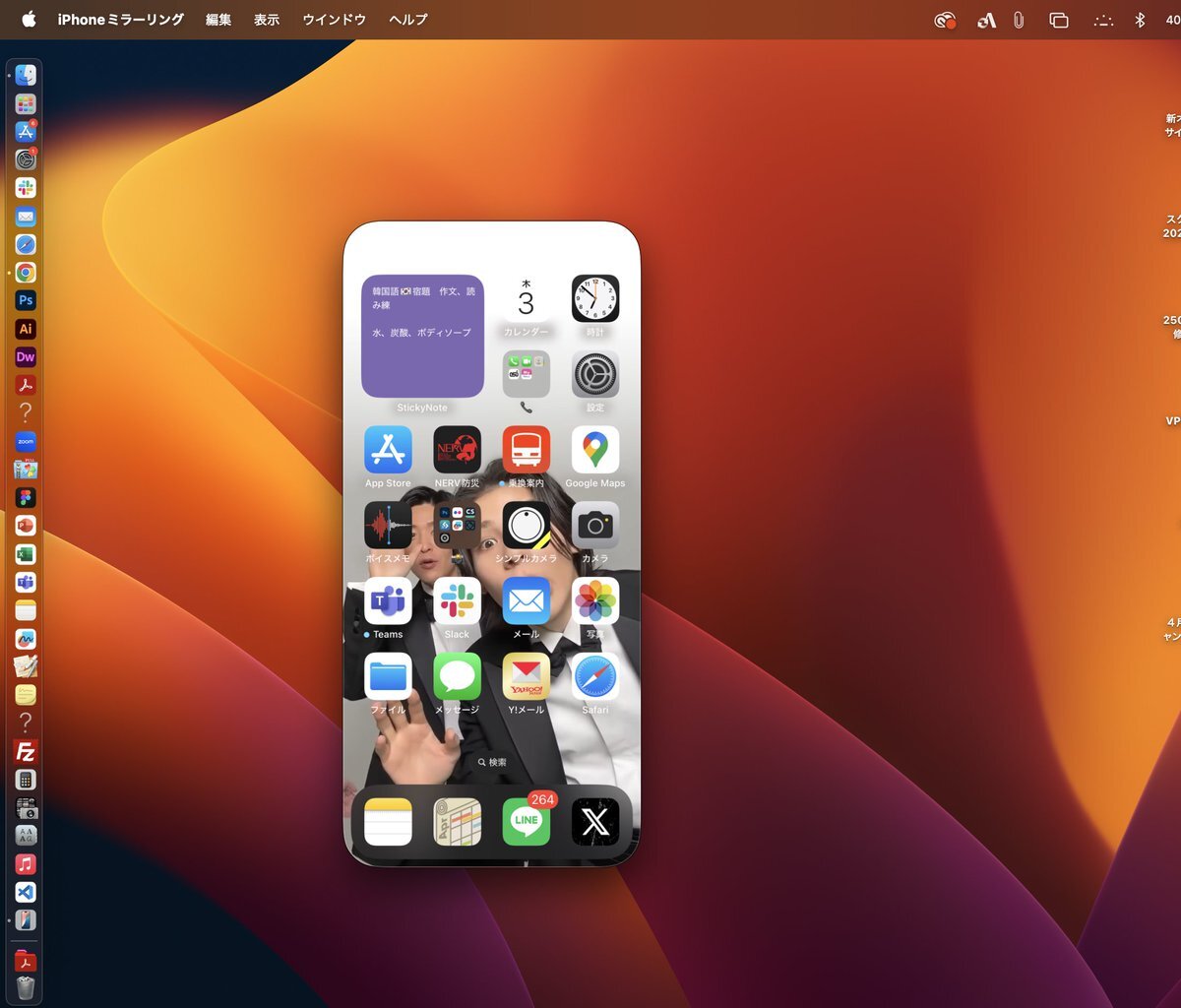Launch Illustrator from the Mac Dock

pos(26,329)
